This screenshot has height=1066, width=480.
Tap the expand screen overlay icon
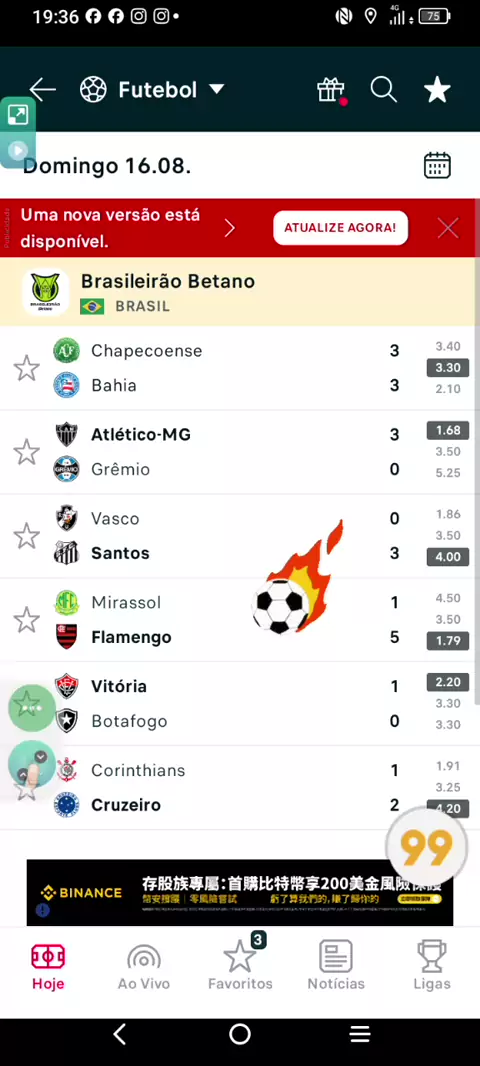(x=18, y=115)
